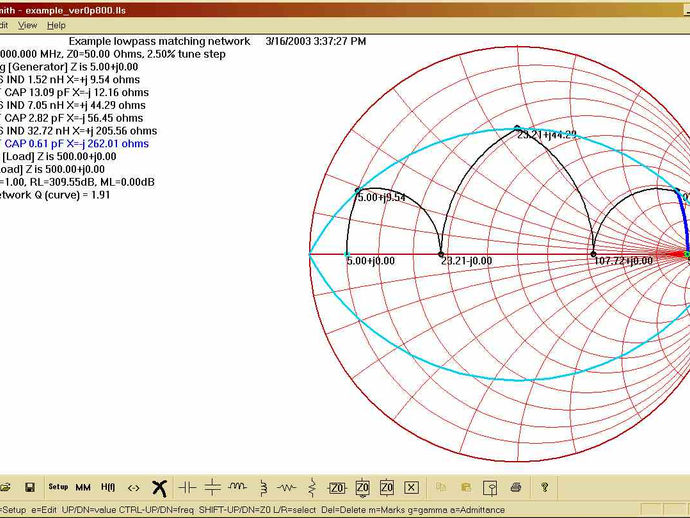Add a series Z0 transmission line

337,488
